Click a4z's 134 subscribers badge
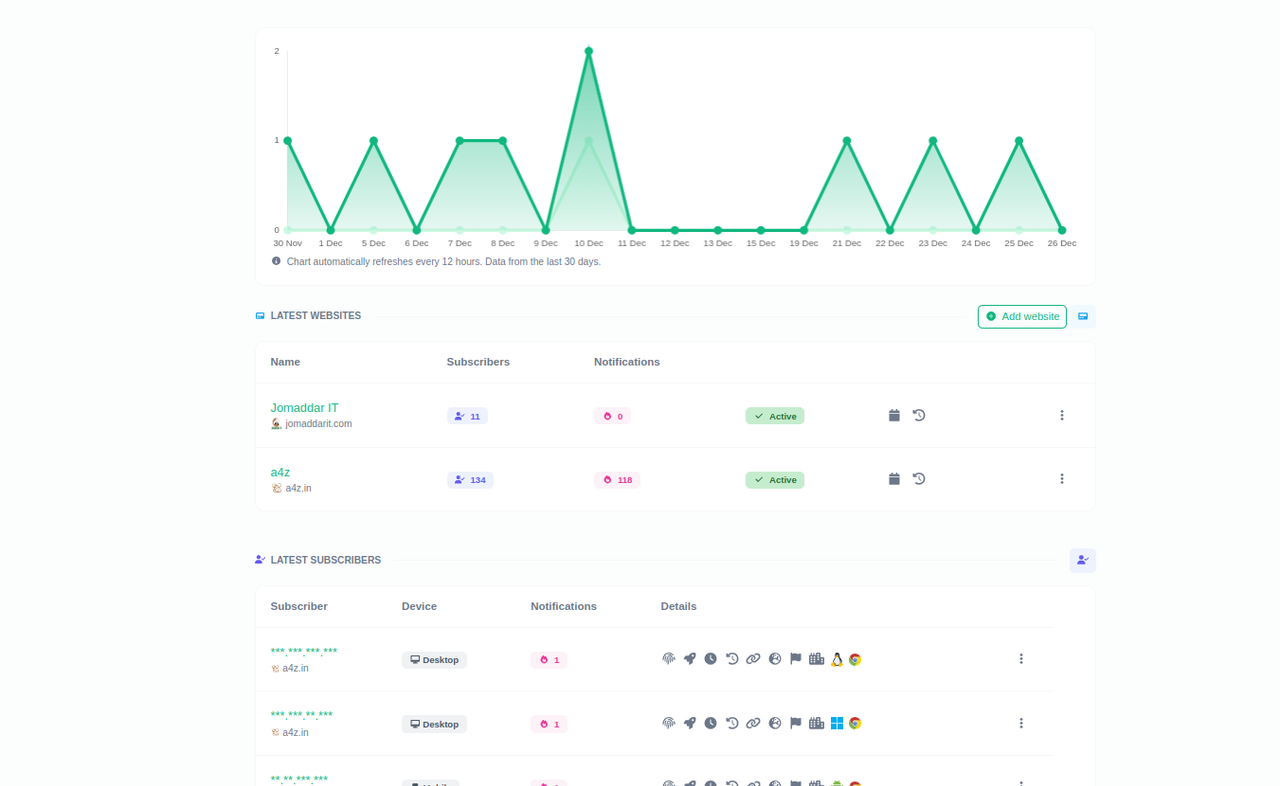The image size is (1280, 786). [x=470, y=480]
